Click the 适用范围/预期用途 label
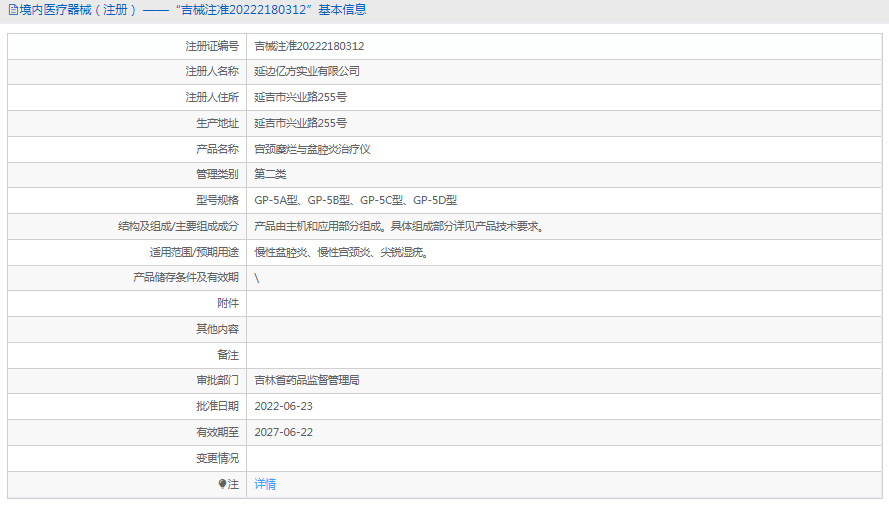 (194, 252)
